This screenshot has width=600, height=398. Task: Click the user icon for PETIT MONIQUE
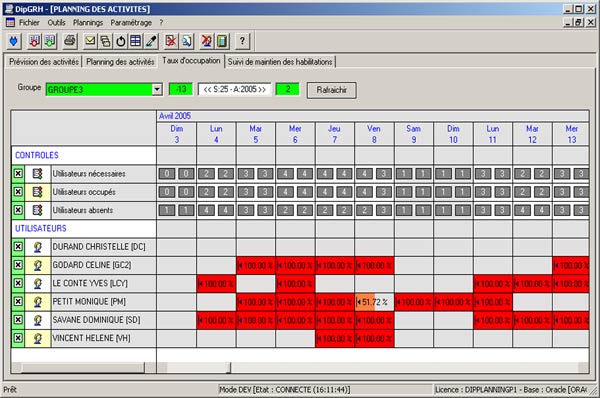[x=38, y=302]
